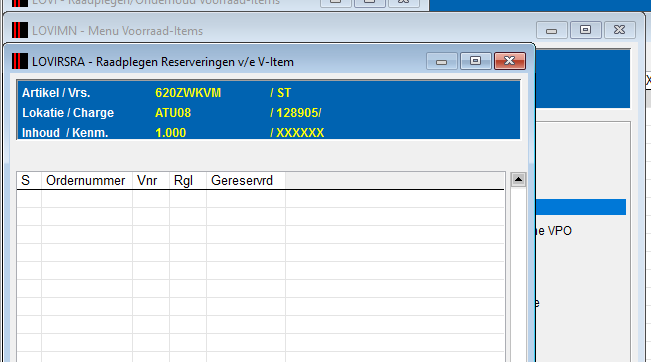Click the LOVIMN Menu Voorraad-Items title bar
This screenshot has height=362, width=651.
[x=270, y=31]
